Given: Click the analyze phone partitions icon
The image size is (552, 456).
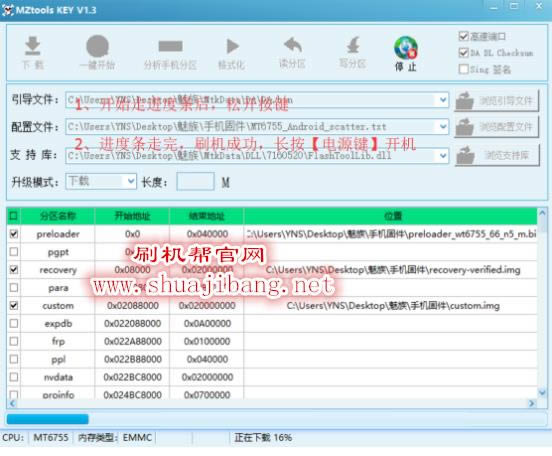Looking at the screenshot, I should point(170,46).
